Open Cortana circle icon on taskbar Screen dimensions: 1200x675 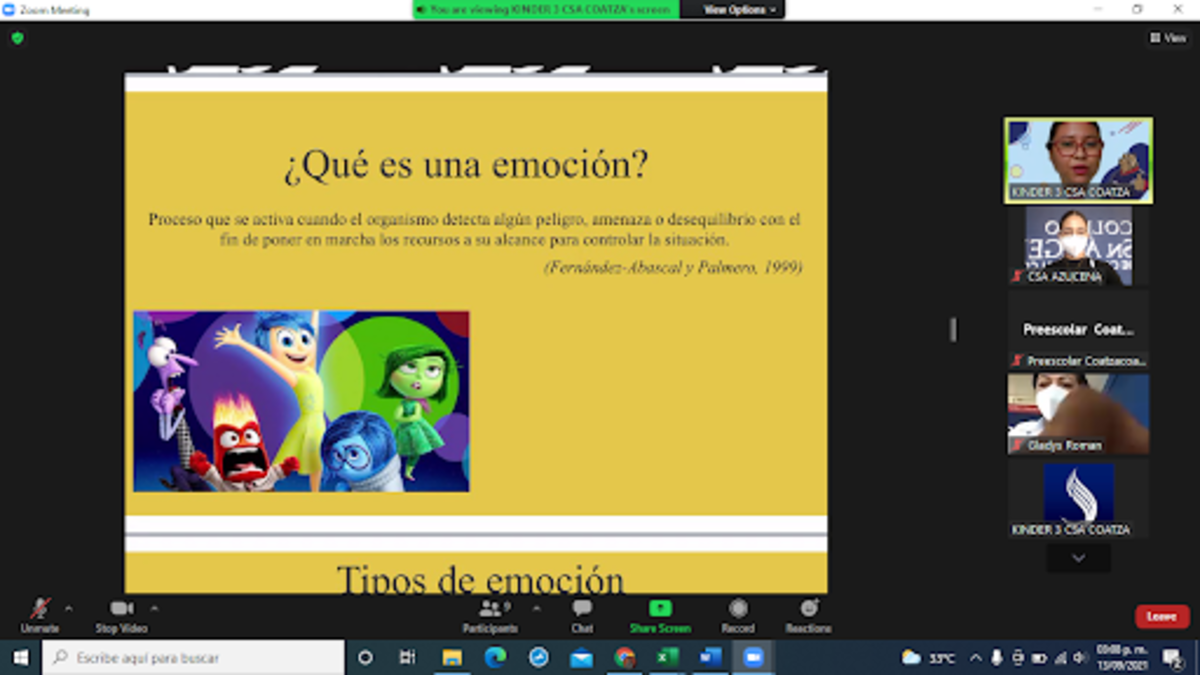(365, 657)
